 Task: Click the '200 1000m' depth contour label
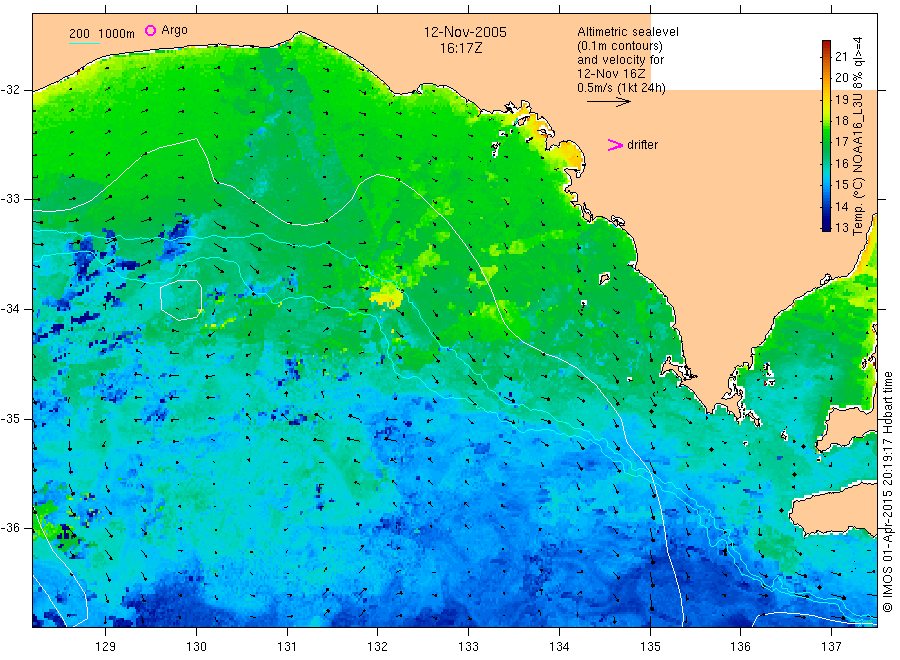coord(102,34)
